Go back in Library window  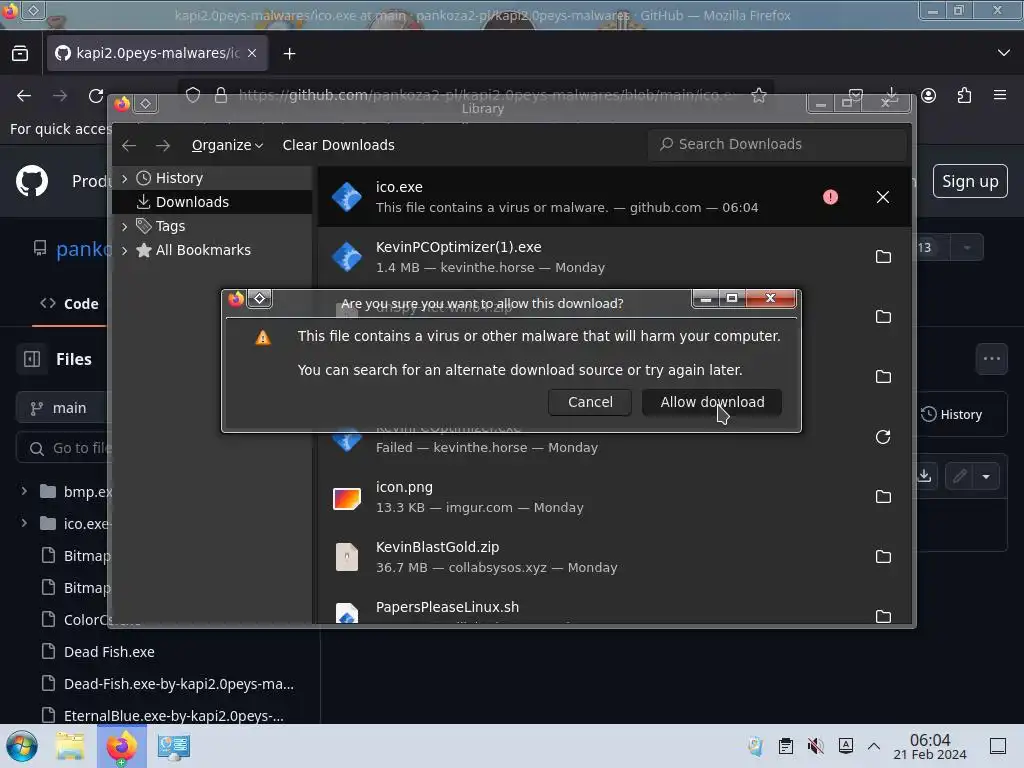point(129,145)
